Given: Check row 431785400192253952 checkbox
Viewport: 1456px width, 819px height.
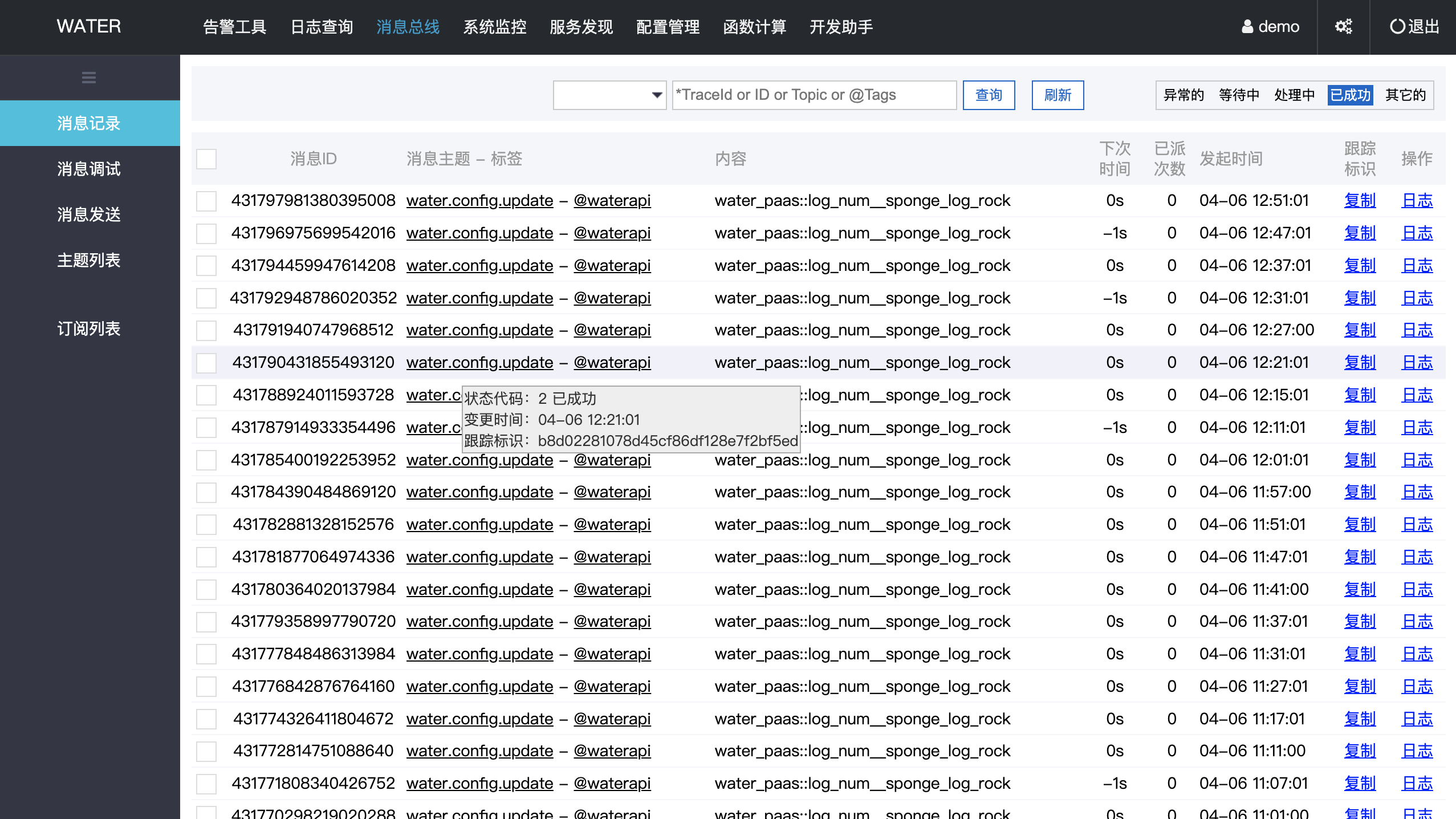Looking at the screenshot, I should pyautogui.click(x=206, y=460).
